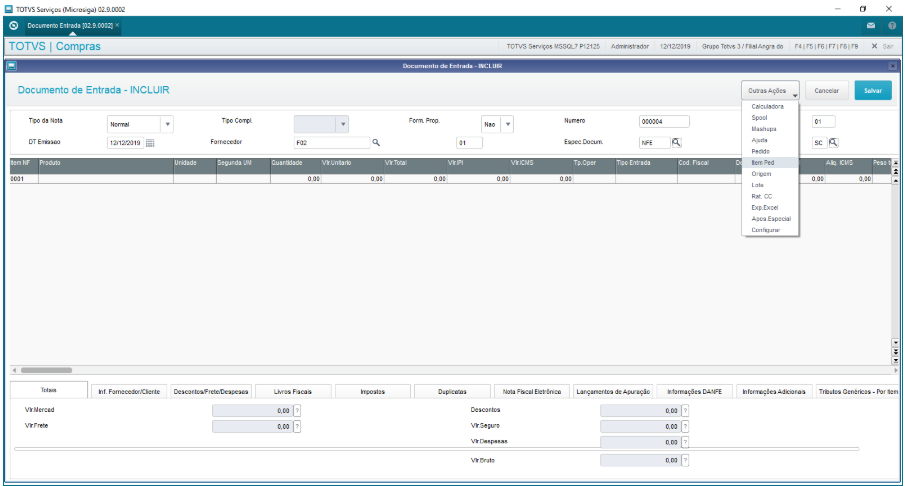Open the Informações DANFE tab
The image size is (905, 486).
[x=694, y=392]
